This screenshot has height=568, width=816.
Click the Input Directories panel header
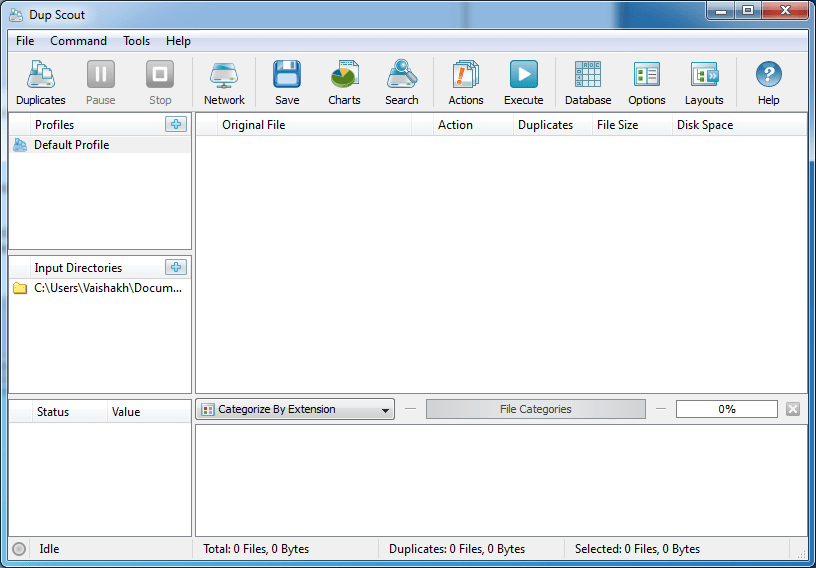pos(78,268)
